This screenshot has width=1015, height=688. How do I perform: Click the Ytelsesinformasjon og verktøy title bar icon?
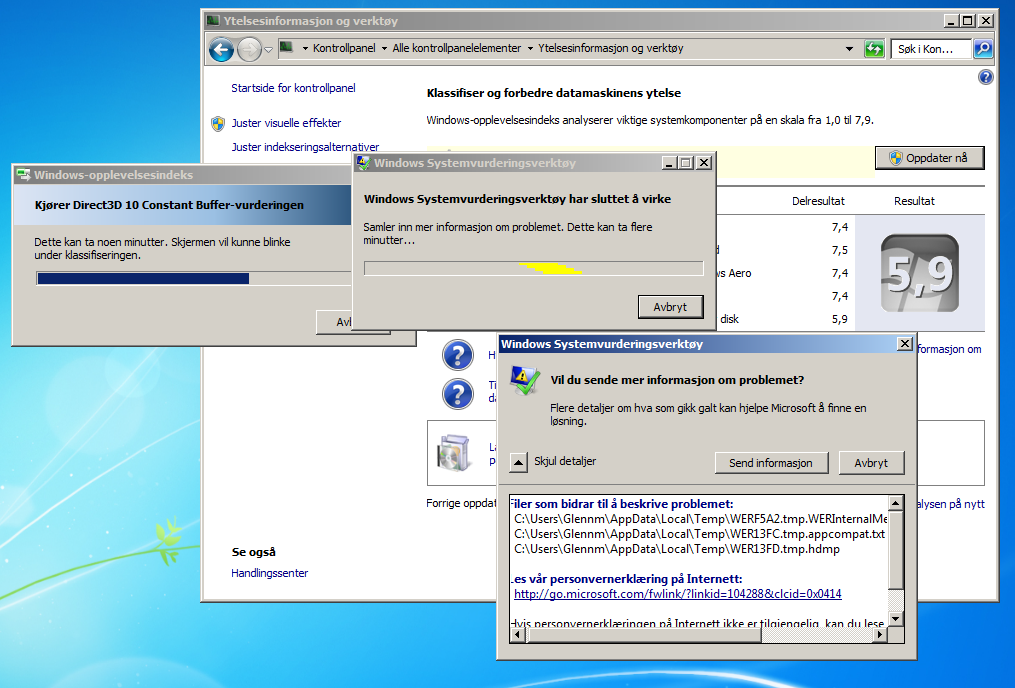click(213, 21)
